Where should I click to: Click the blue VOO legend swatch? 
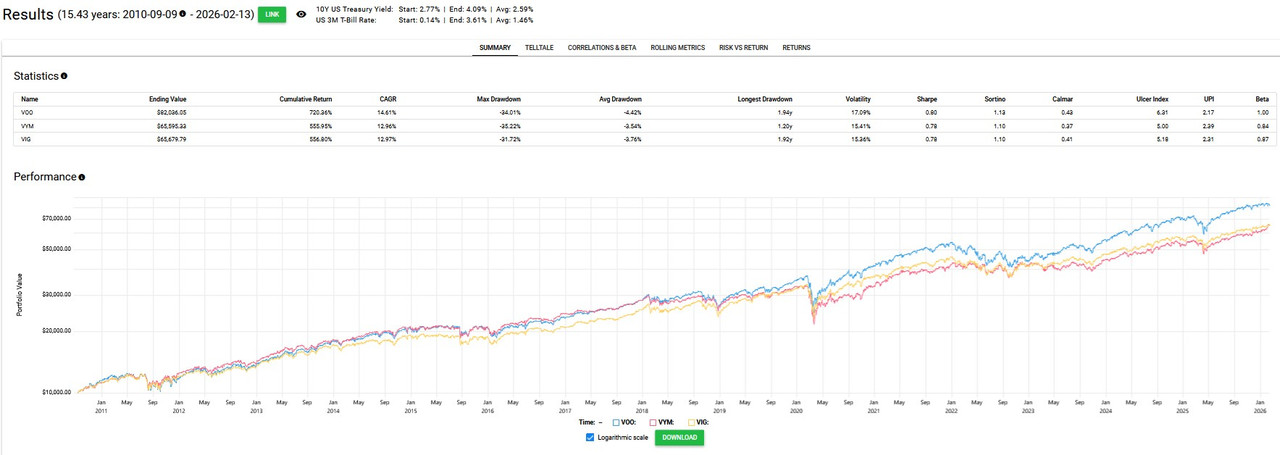(x=617, y=423)
